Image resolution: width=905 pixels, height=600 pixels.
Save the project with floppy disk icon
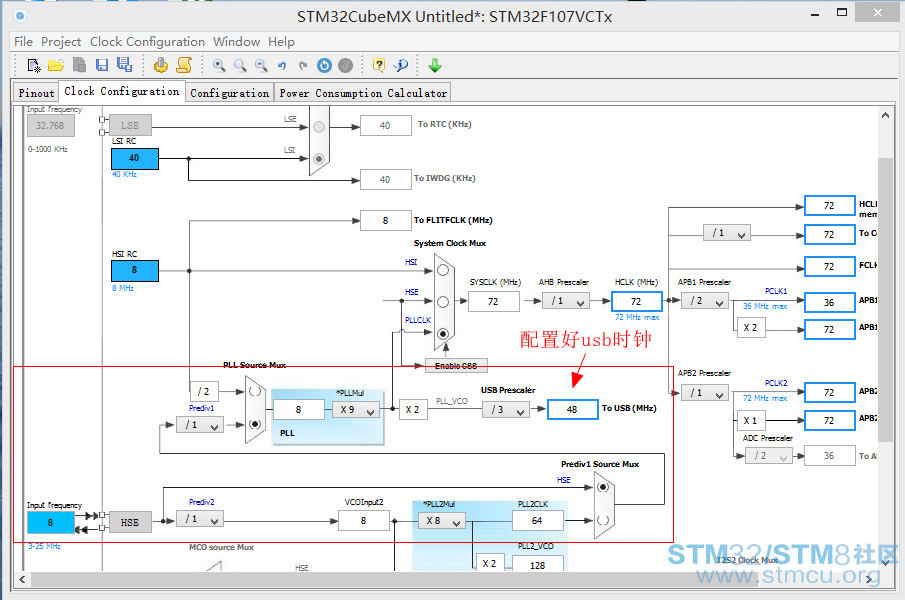[102, 65]
